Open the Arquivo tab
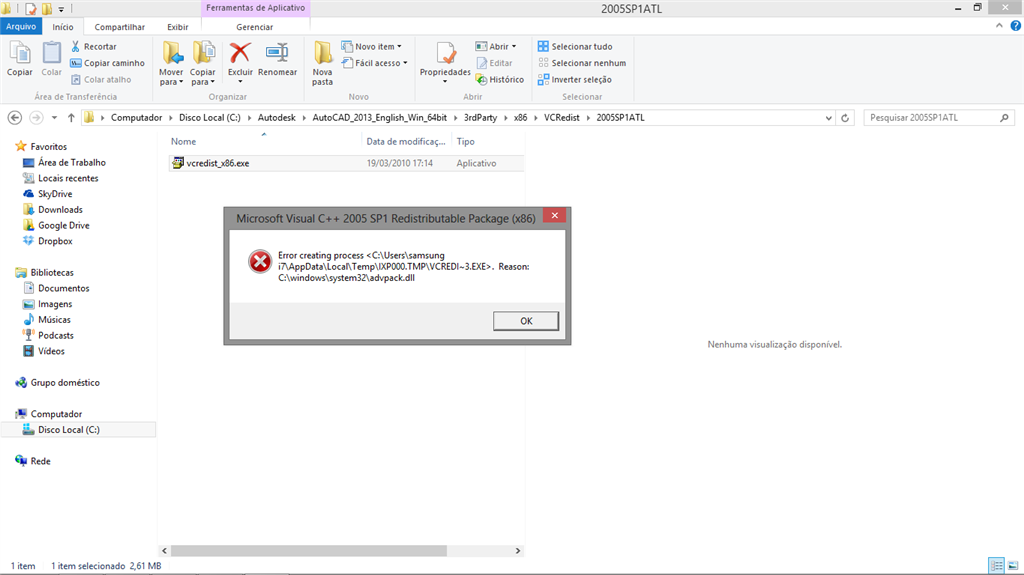Viewport: 1024px width, 575px height. click(x=22, y=26)
